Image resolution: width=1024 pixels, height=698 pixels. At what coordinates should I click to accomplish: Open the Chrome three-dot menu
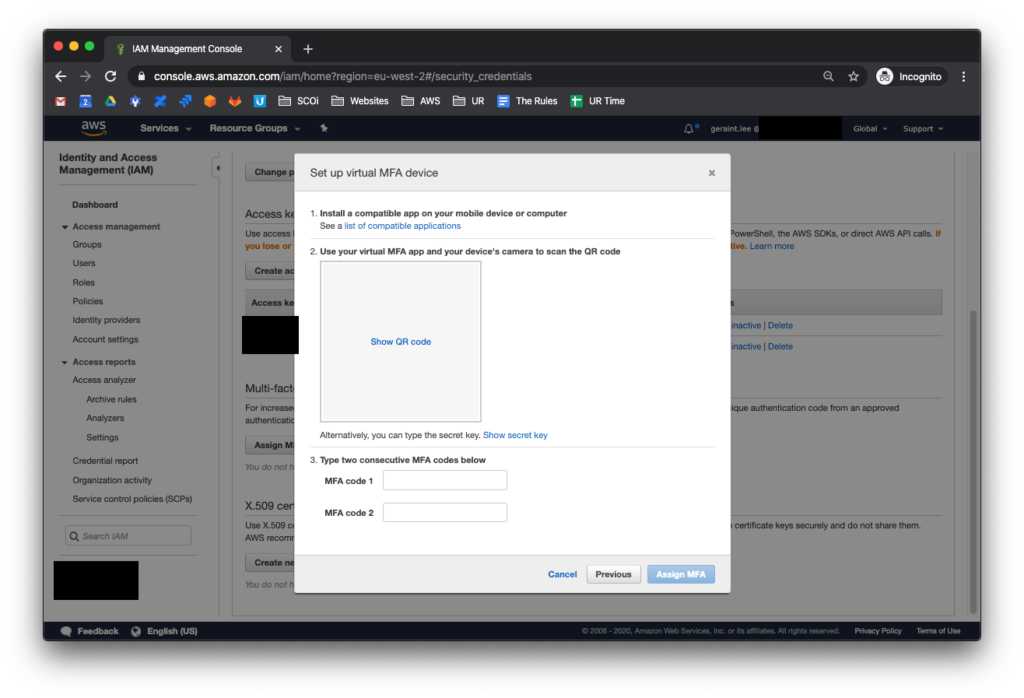pos(964,76)
